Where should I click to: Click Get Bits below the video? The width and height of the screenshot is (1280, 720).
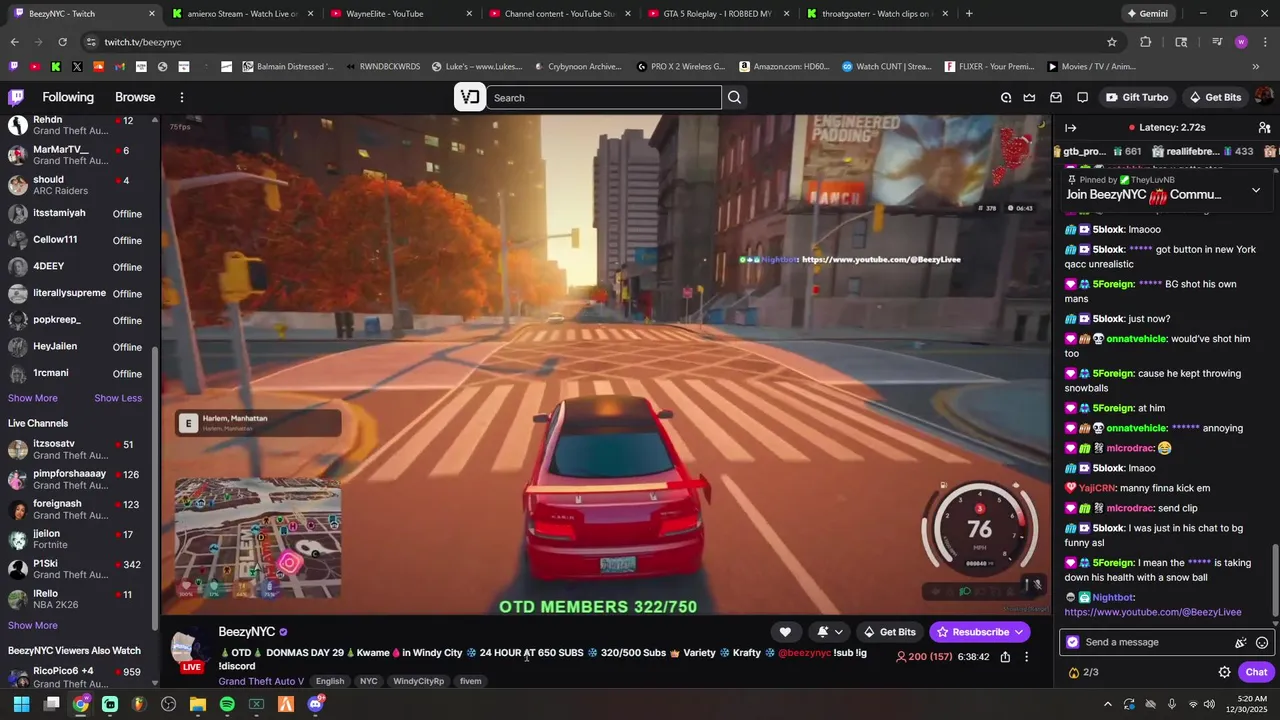click(889, 632)
